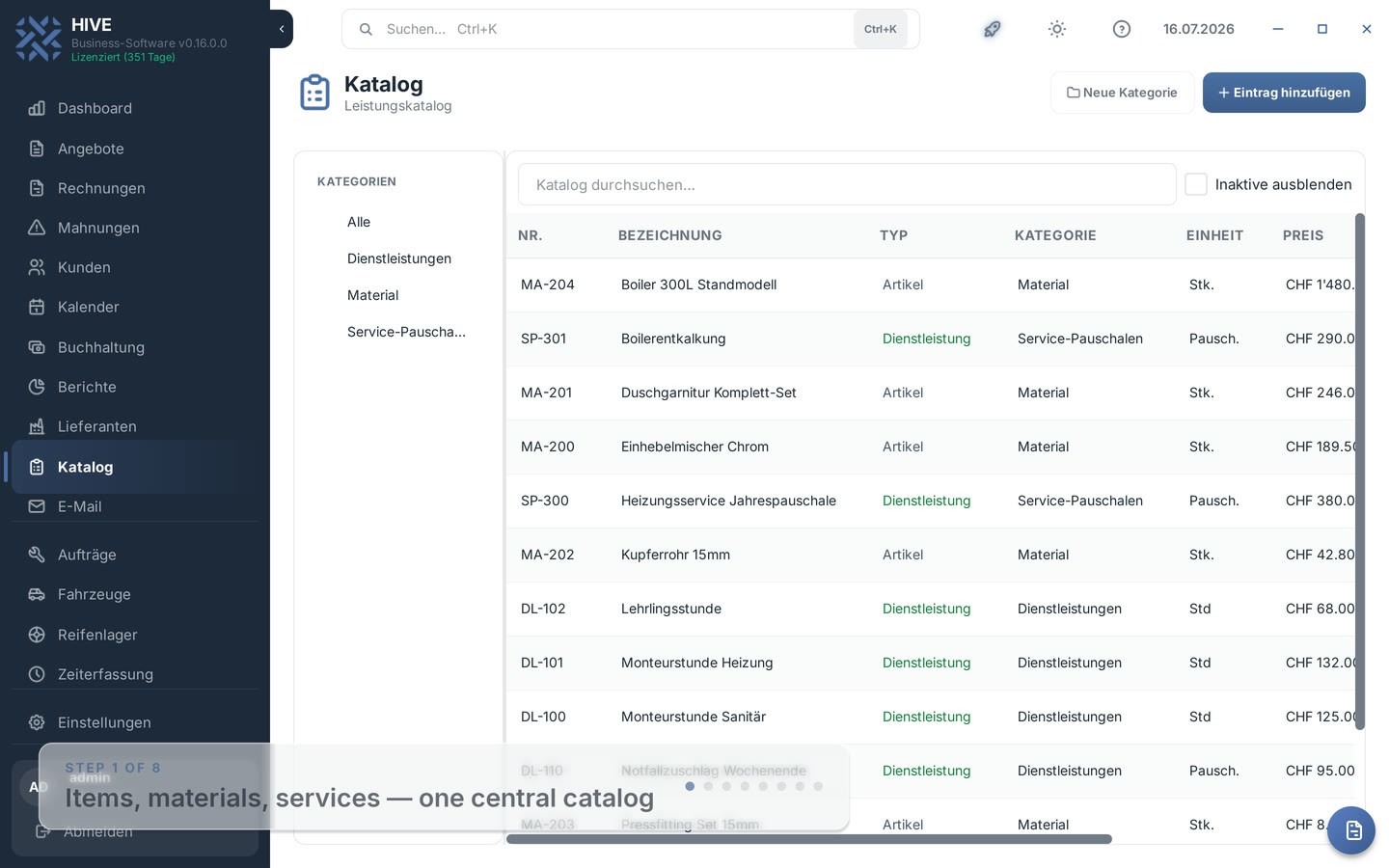Click Lehrlingsstunde row
Image resolution: width=1389 pixels, height=868 pixels.
click(931, 609)
